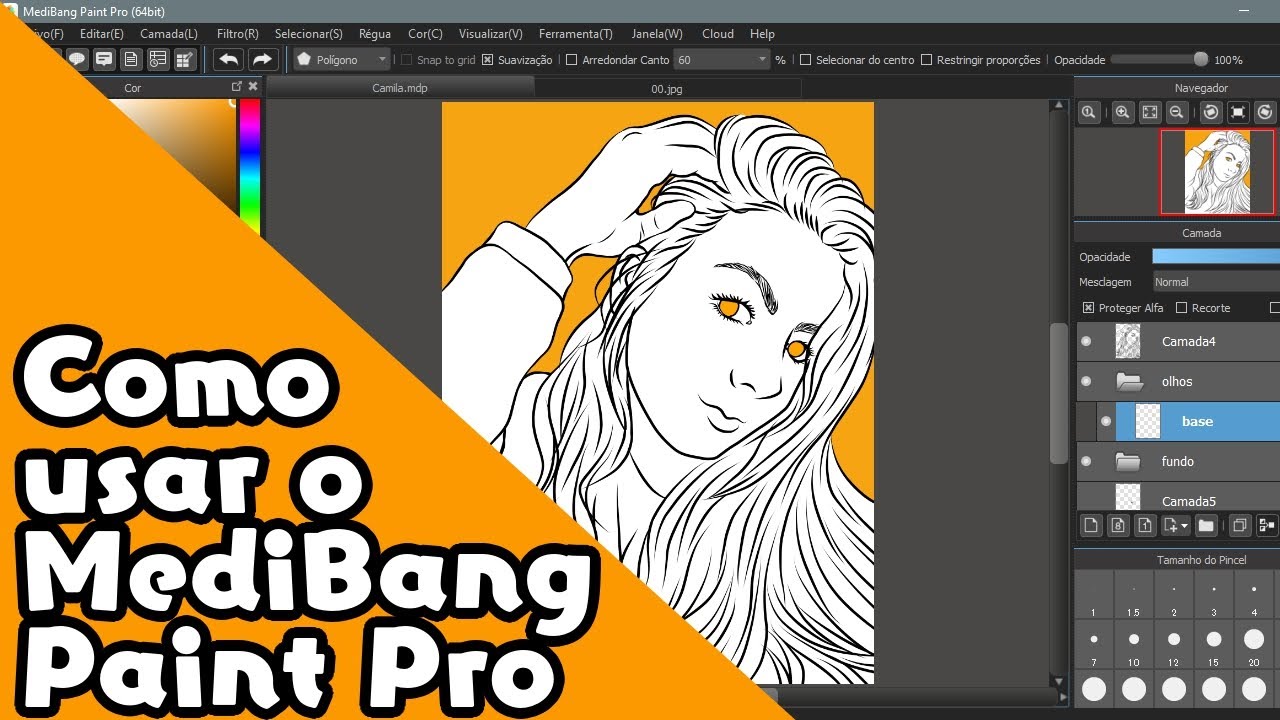Screen dimensions: 1280x720
Task: Open the Mesclagem Normal blend dropdown
Action: tap(1216, 282)
